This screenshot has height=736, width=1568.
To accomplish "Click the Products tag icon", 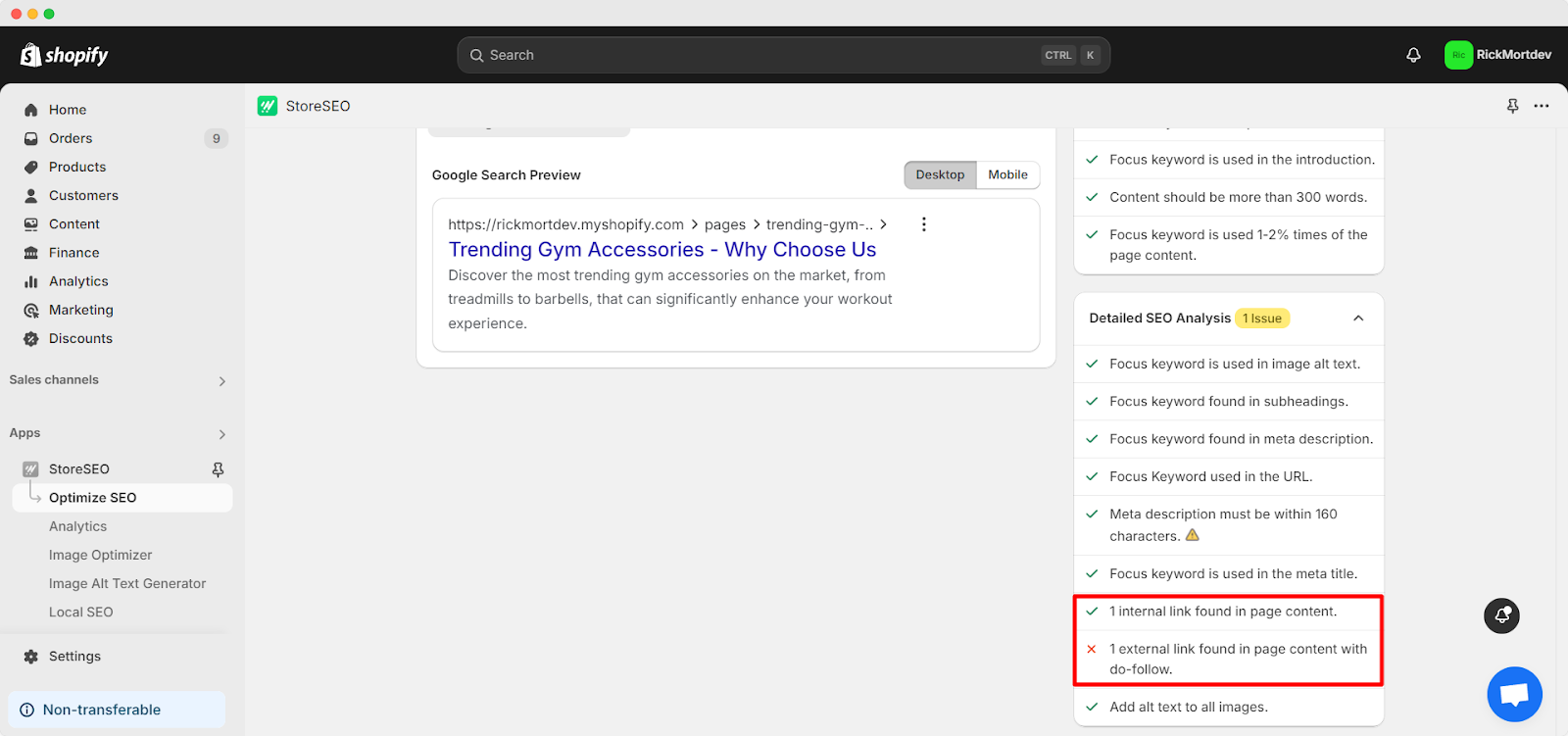I will 31,167.
